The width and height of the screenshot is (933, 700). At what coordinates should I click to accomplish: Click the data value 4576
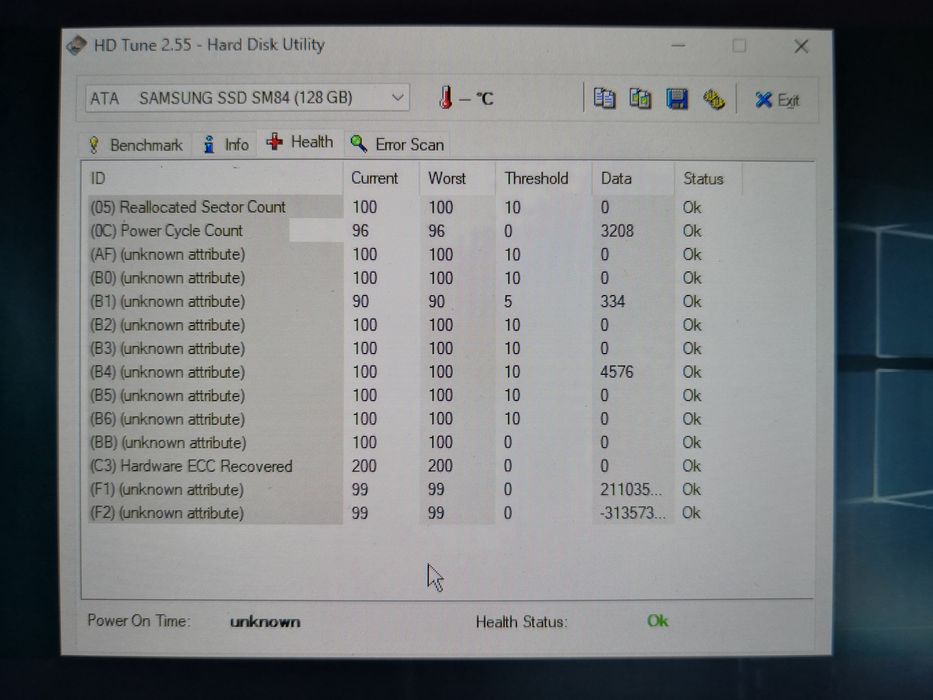point(617,372)
